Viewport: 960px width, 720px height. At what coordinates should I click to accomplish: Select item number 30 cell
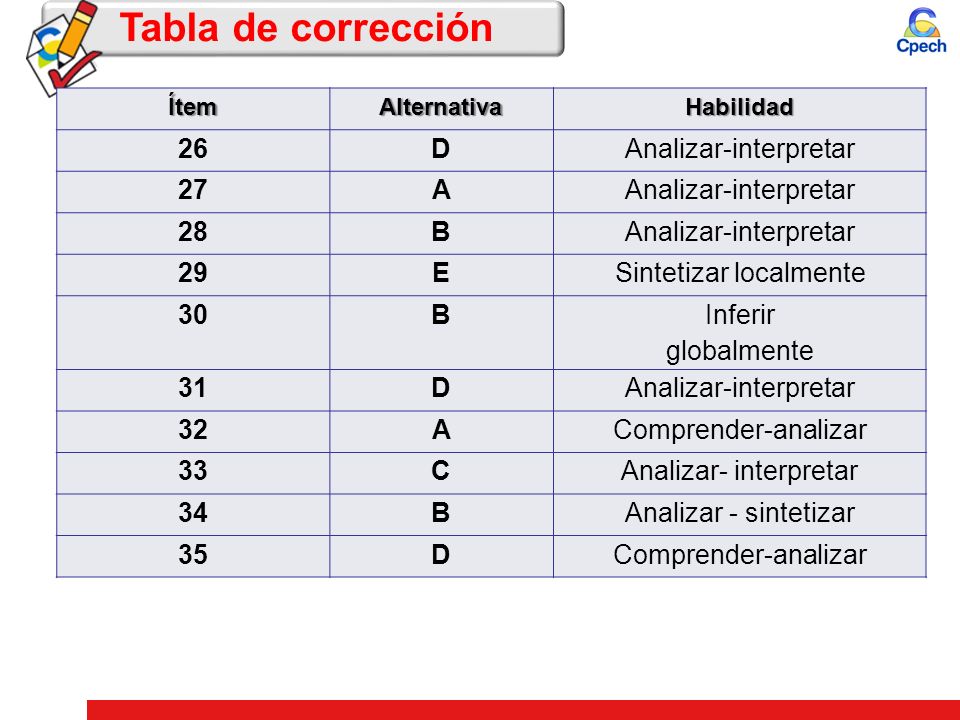193,332
